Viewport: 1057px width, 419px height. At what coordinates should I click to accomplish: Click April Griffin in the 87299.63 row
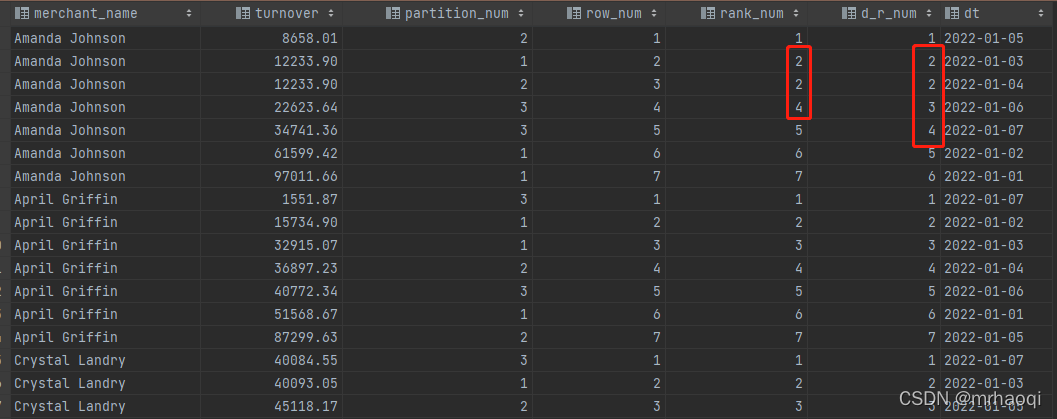click(65, 337)
